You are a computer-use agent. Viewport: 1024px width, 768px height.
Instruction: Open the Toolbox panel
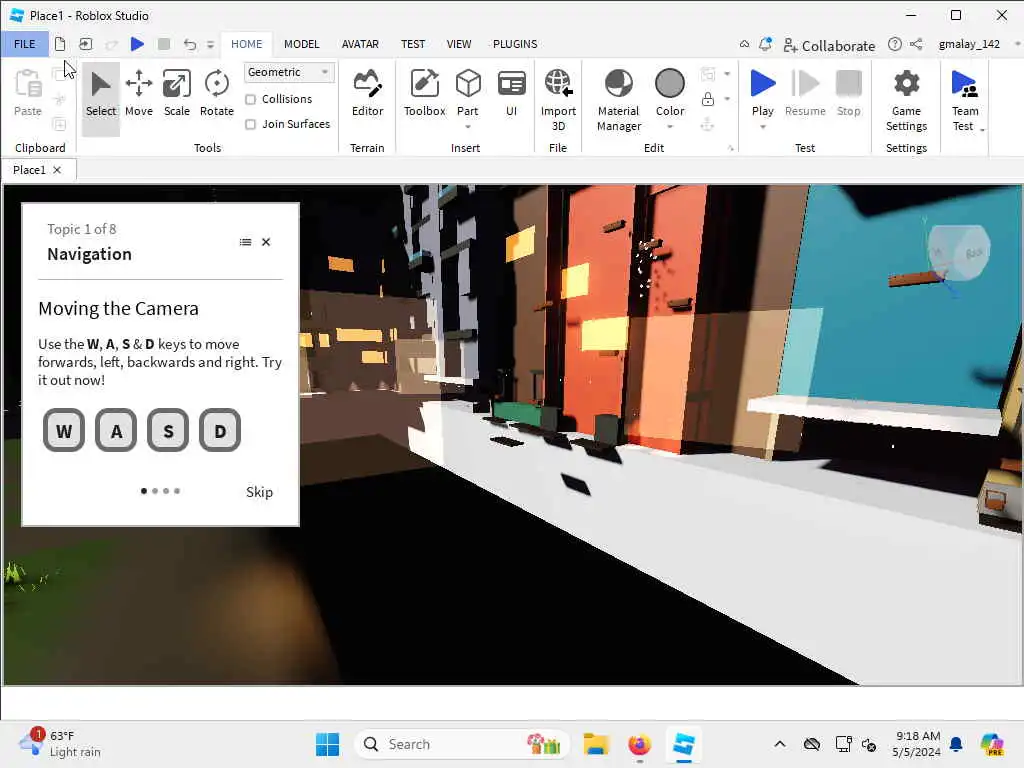424,94
